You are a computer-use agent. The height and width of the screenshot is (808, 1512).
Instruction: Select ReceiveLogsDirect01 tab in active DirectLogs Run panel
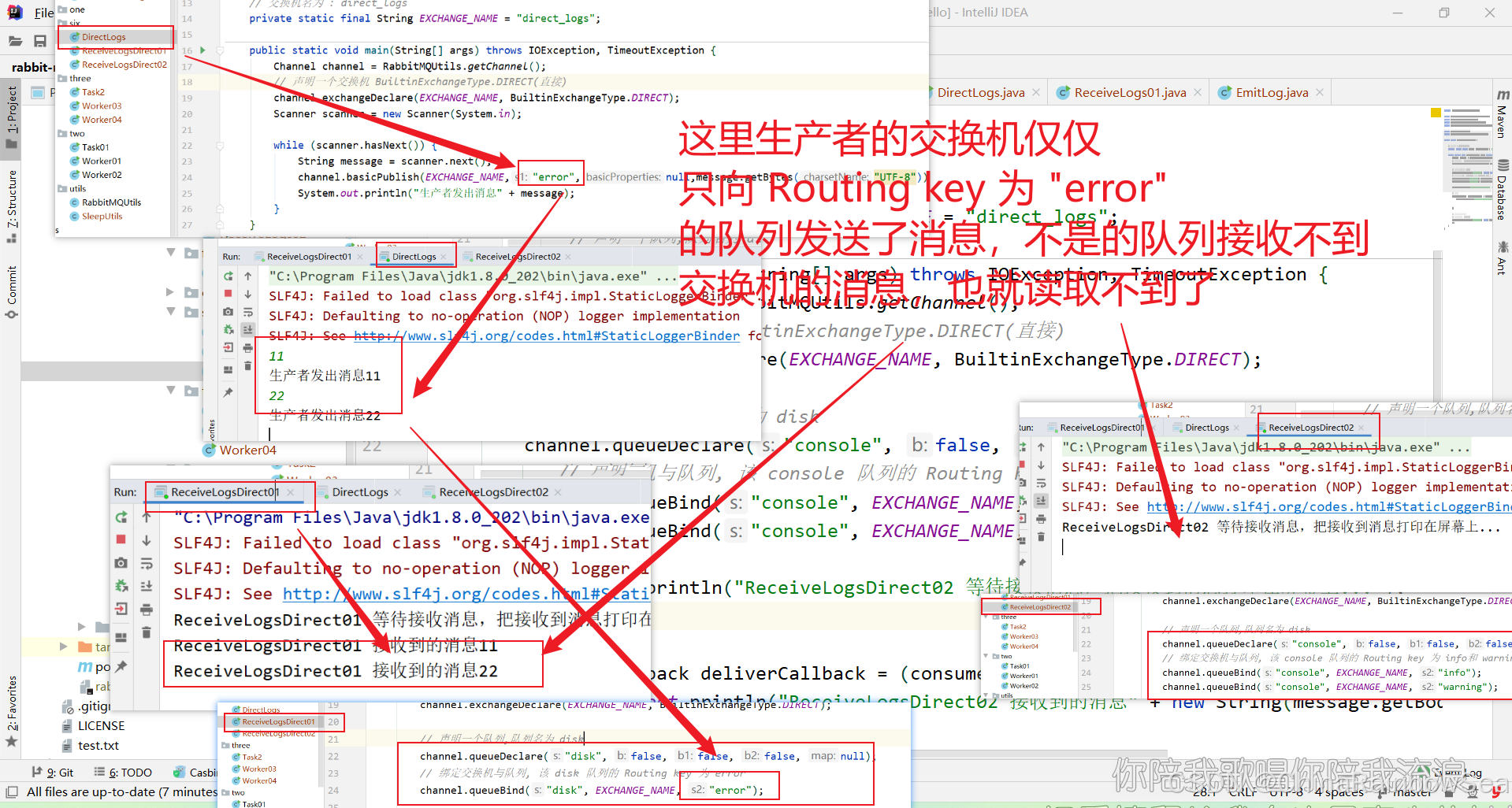coord(309,257)
